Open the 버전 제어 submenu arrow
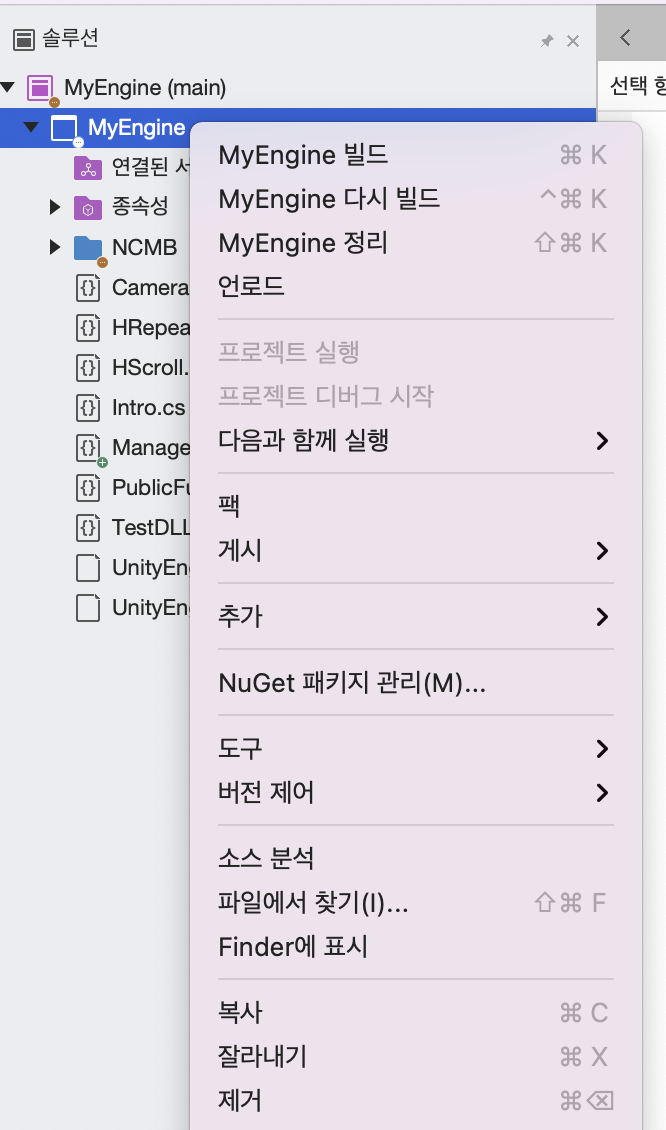The width and height of the screenshot is (666, 1130). (x=603, y=793)
